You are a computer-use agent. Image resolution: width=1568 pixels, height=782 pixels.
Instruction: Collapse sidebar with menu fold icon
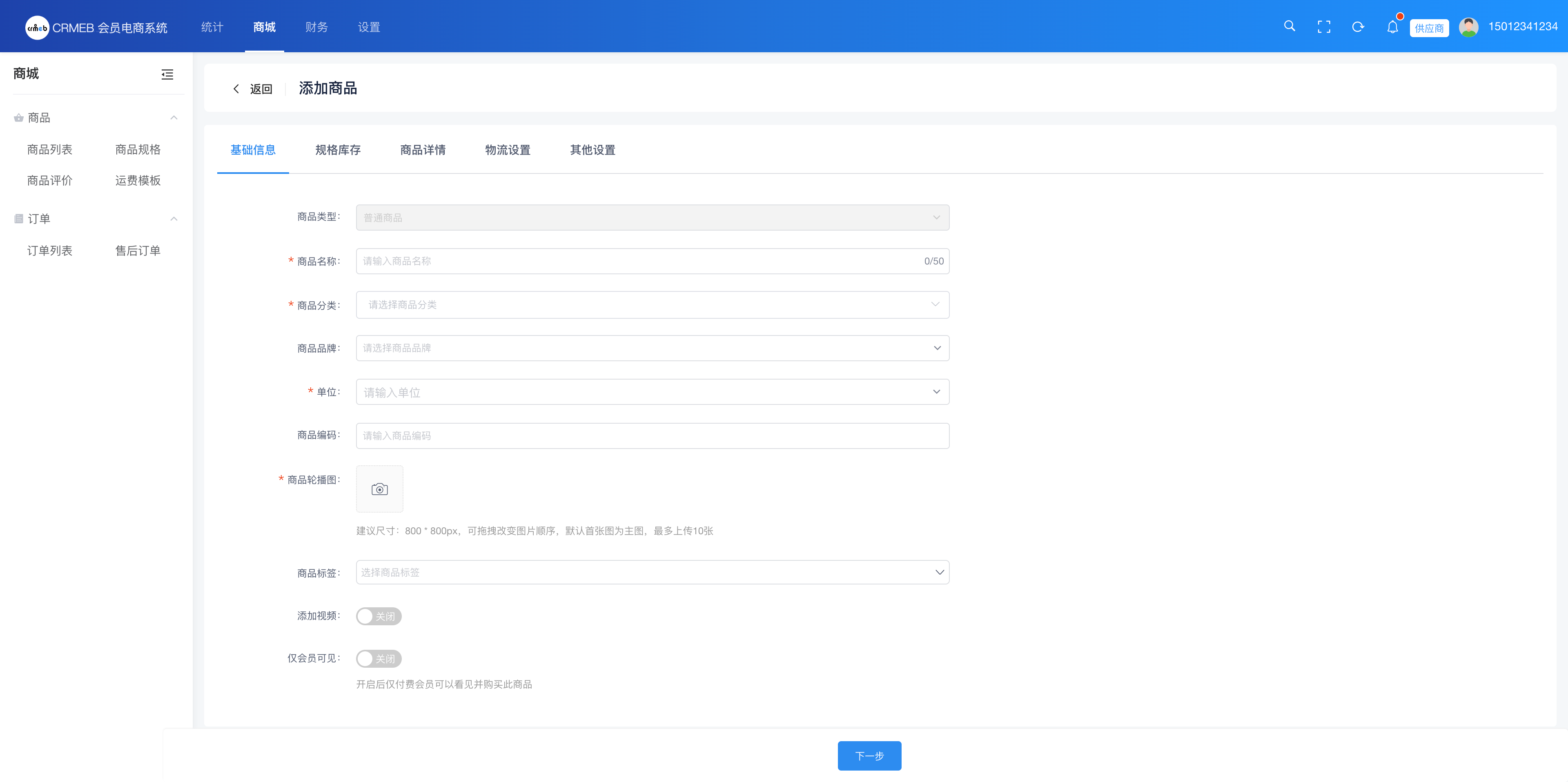coord(167,74)
